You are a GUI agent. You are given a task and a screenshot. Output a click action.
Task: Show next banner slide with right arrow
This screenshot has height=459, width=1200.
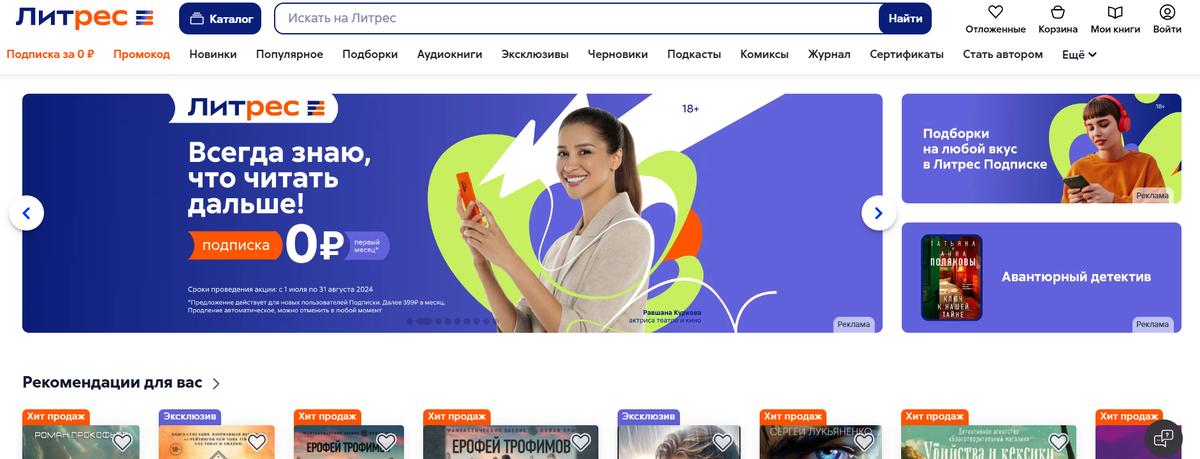[x=879, y=213]
